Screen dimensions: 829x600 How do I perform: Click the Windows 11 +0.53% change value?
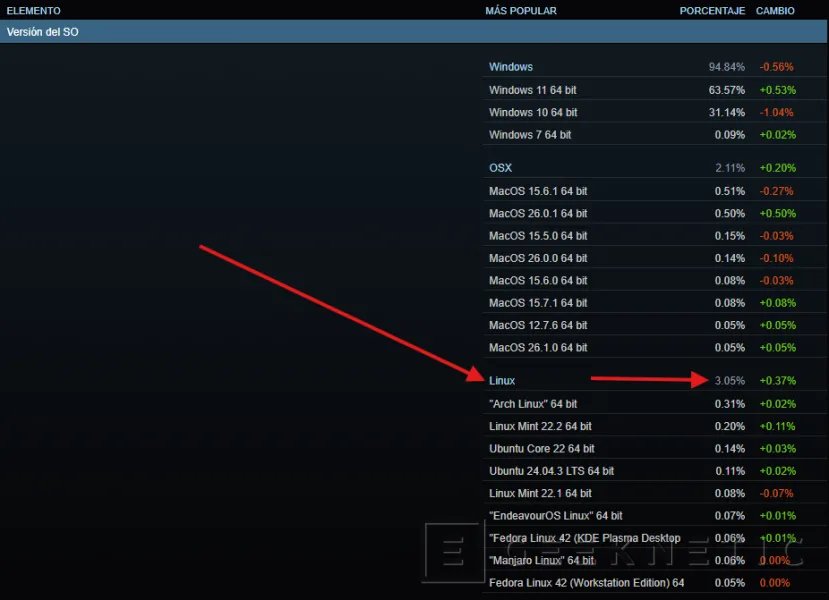[777, 90]
